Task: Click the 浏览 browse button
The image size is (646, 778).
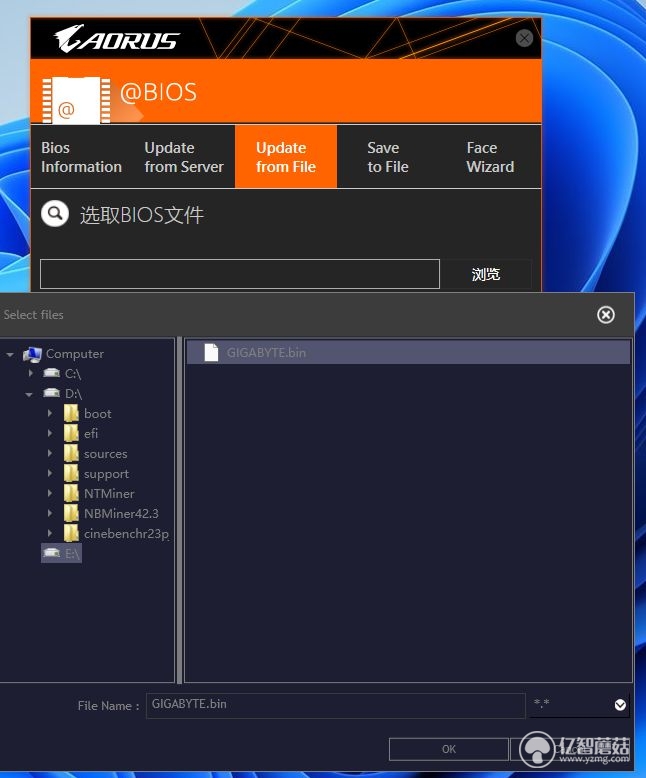Action: pyautogui.click(x=486, y=274)
